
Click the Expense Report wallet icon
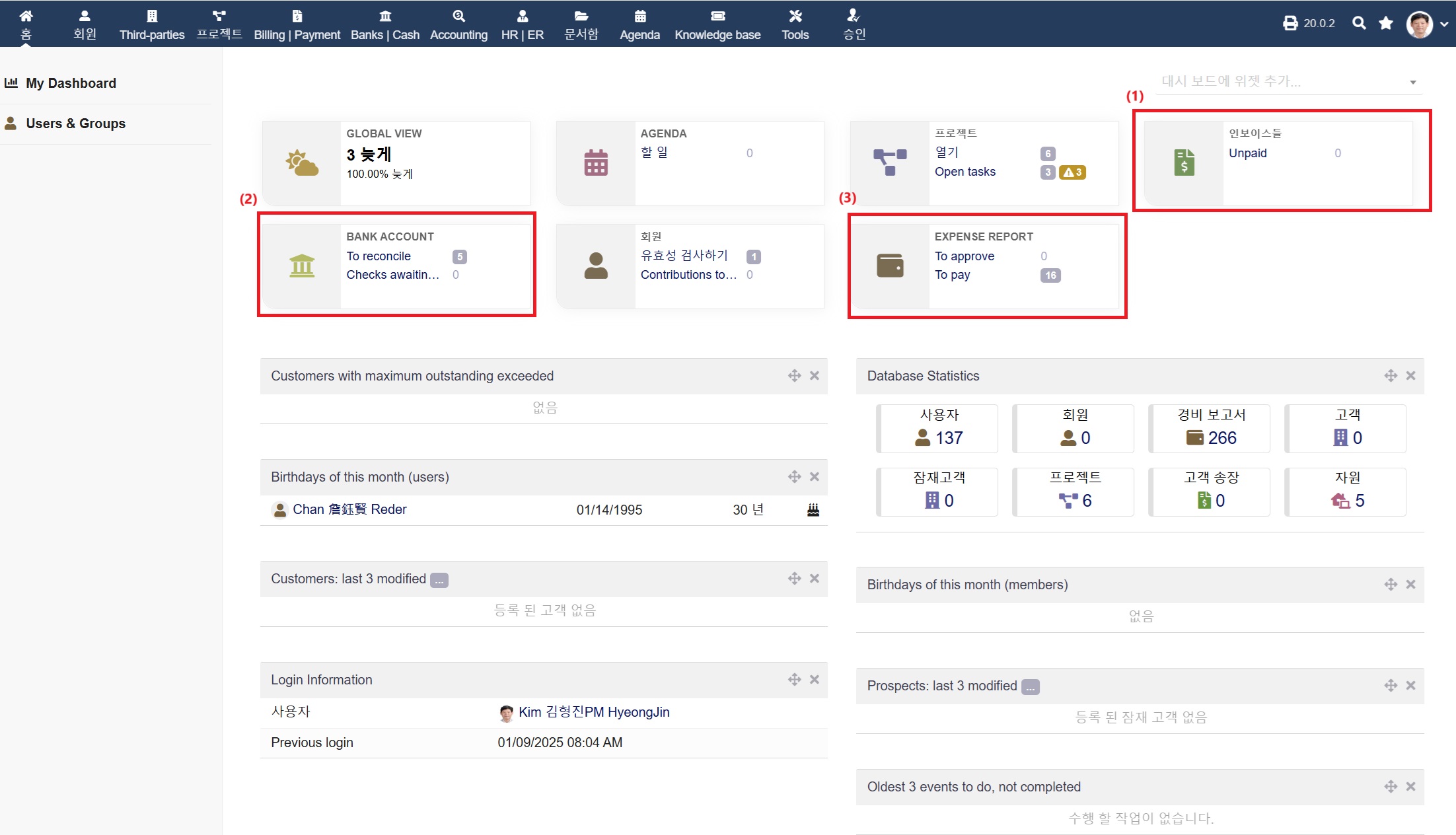tap(890, 266)
